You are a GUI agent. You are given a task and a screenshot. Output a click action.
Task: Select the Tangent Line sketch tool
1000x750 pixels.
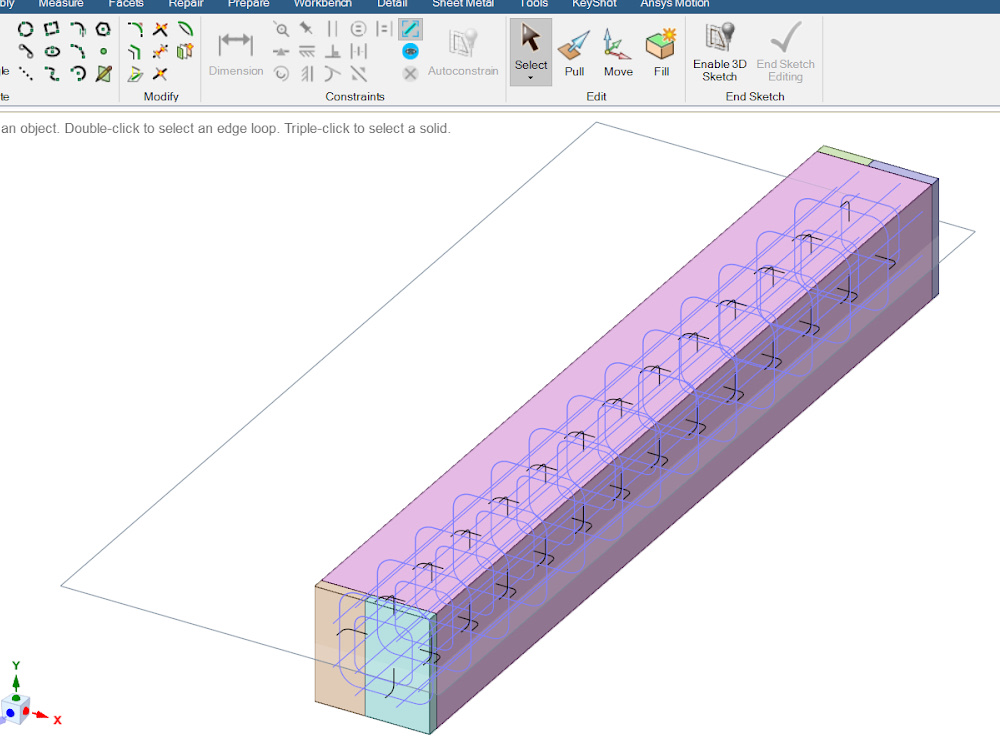pyautogui.click(x=26, y=52)
